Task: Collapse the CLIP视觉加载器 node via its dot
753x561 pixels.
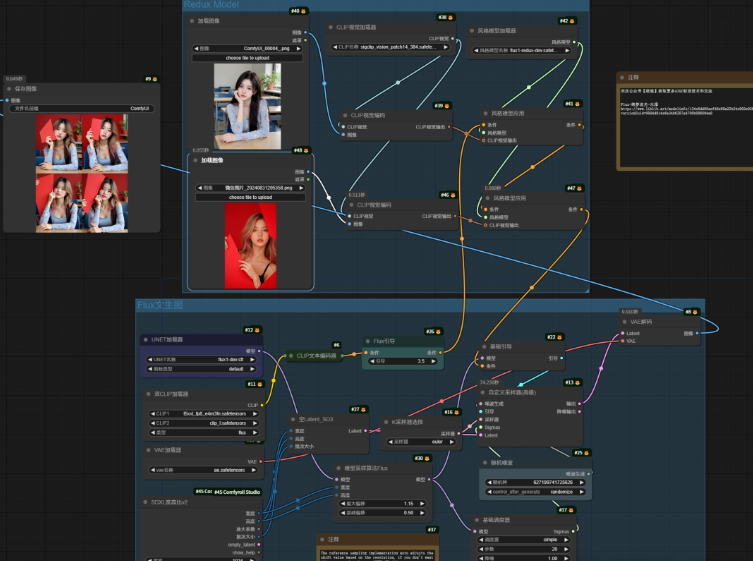Action: click(x=330, y=27)
